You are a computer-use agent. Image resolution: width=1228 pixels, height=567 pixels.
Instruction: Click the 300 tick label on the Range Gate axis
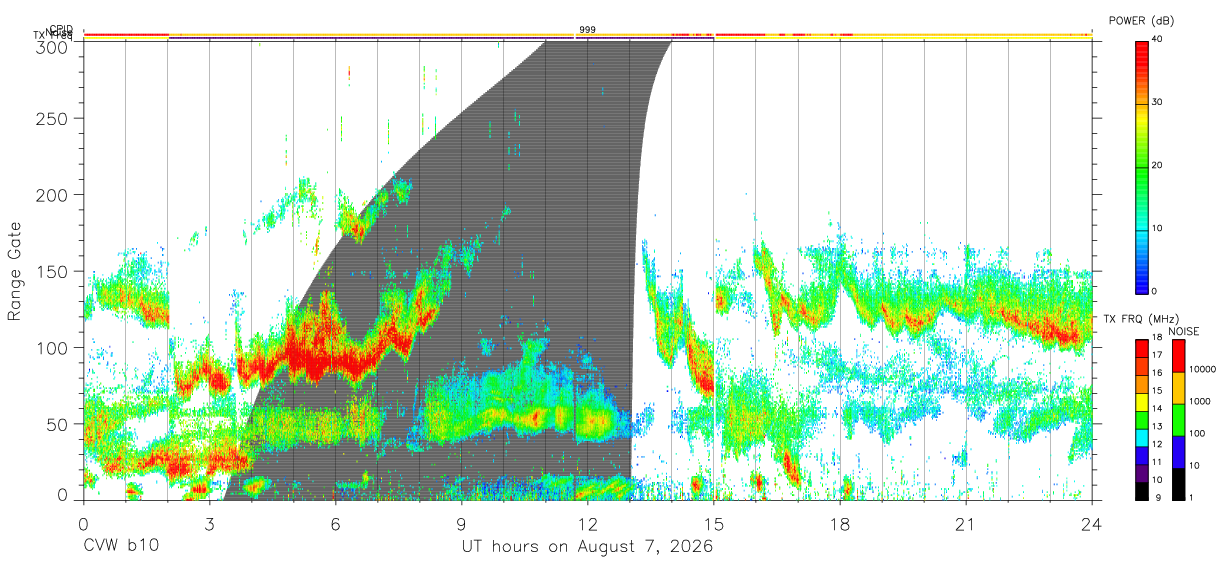click(52, 46)
